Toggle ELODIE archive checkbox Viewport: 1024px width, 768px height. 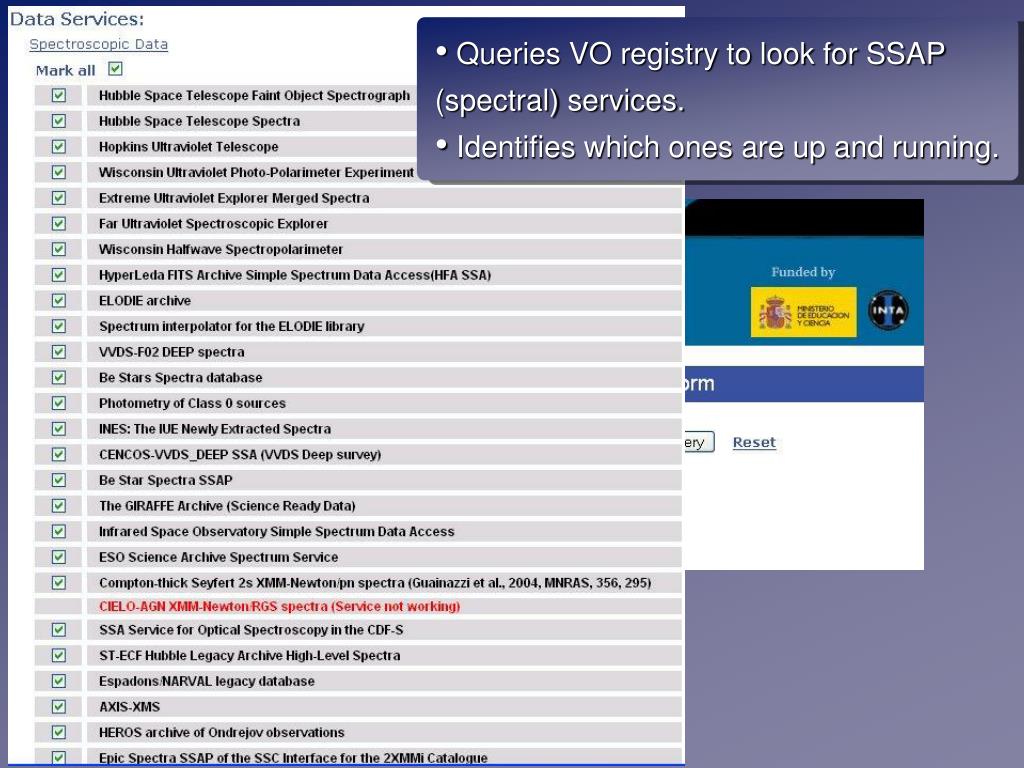pos(59,300)
